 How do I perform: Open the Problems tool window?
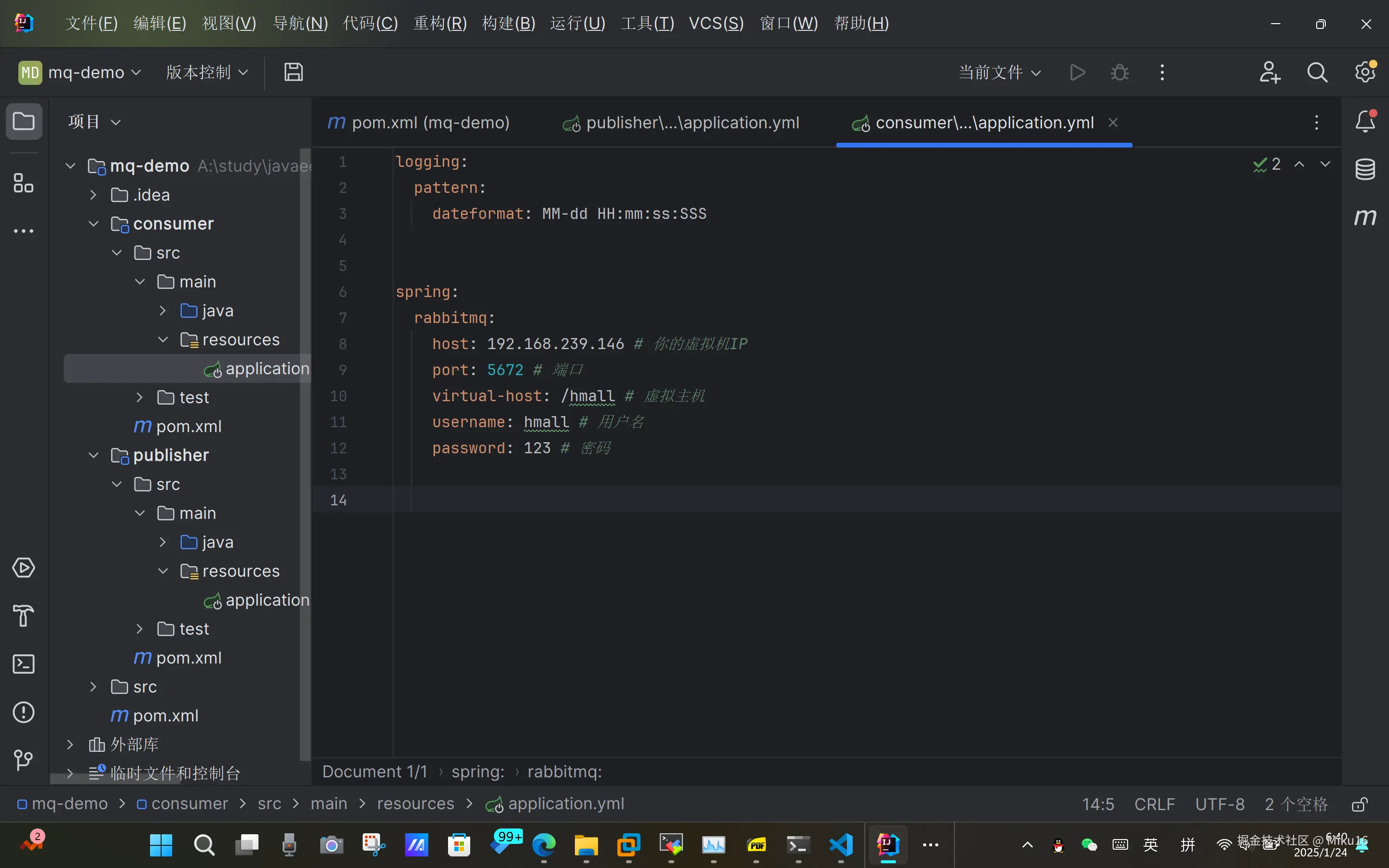pos(24,712)
